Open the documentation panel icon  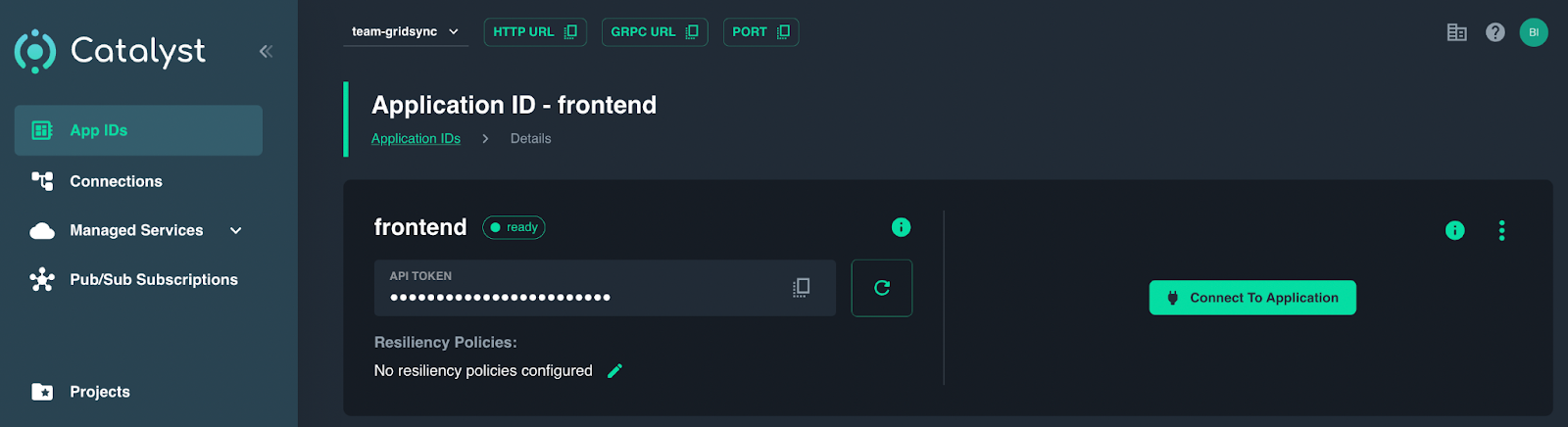[1456, 32]
